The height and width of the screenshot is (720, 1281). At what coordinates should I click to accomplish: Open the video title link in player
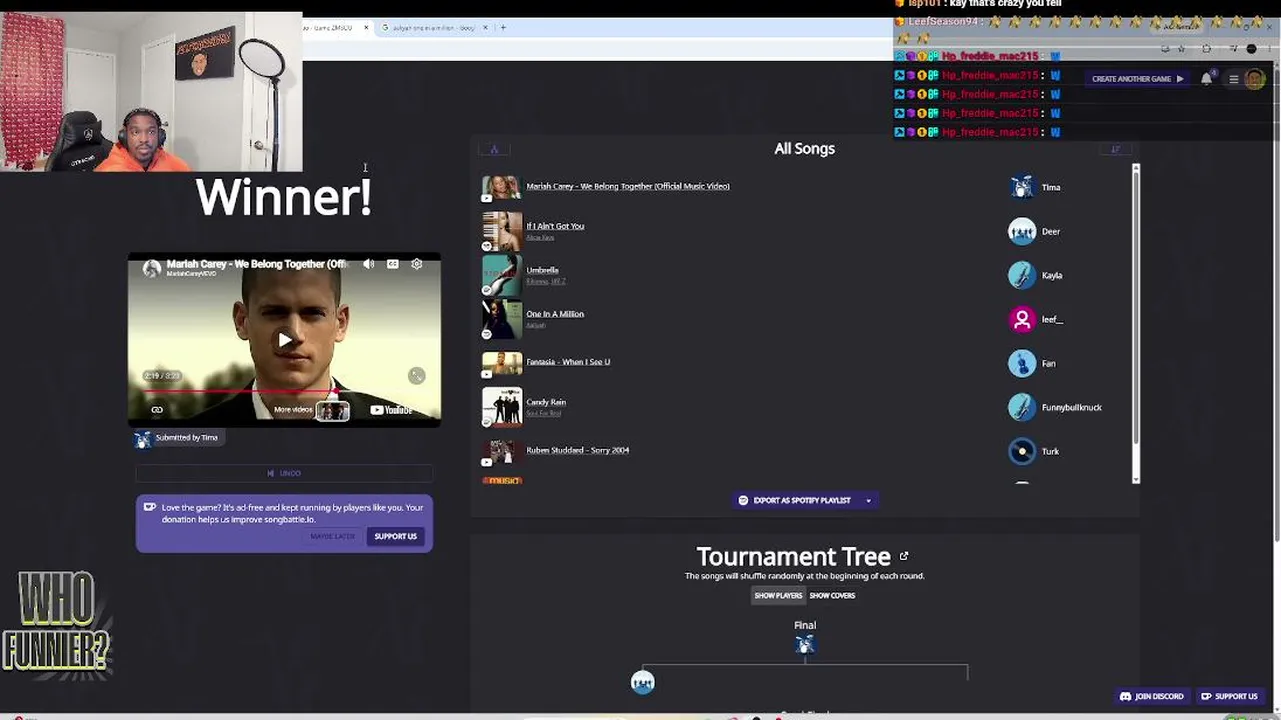[257, 264]
